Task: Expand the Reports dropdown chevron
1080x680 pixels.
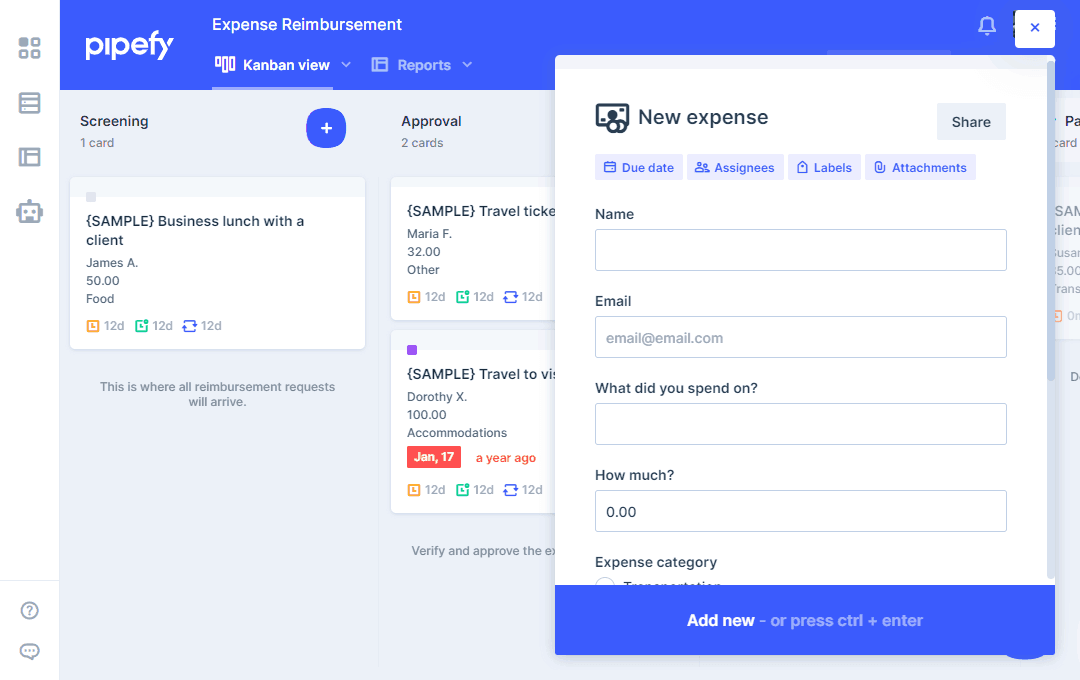Action: tap(467, 65)
